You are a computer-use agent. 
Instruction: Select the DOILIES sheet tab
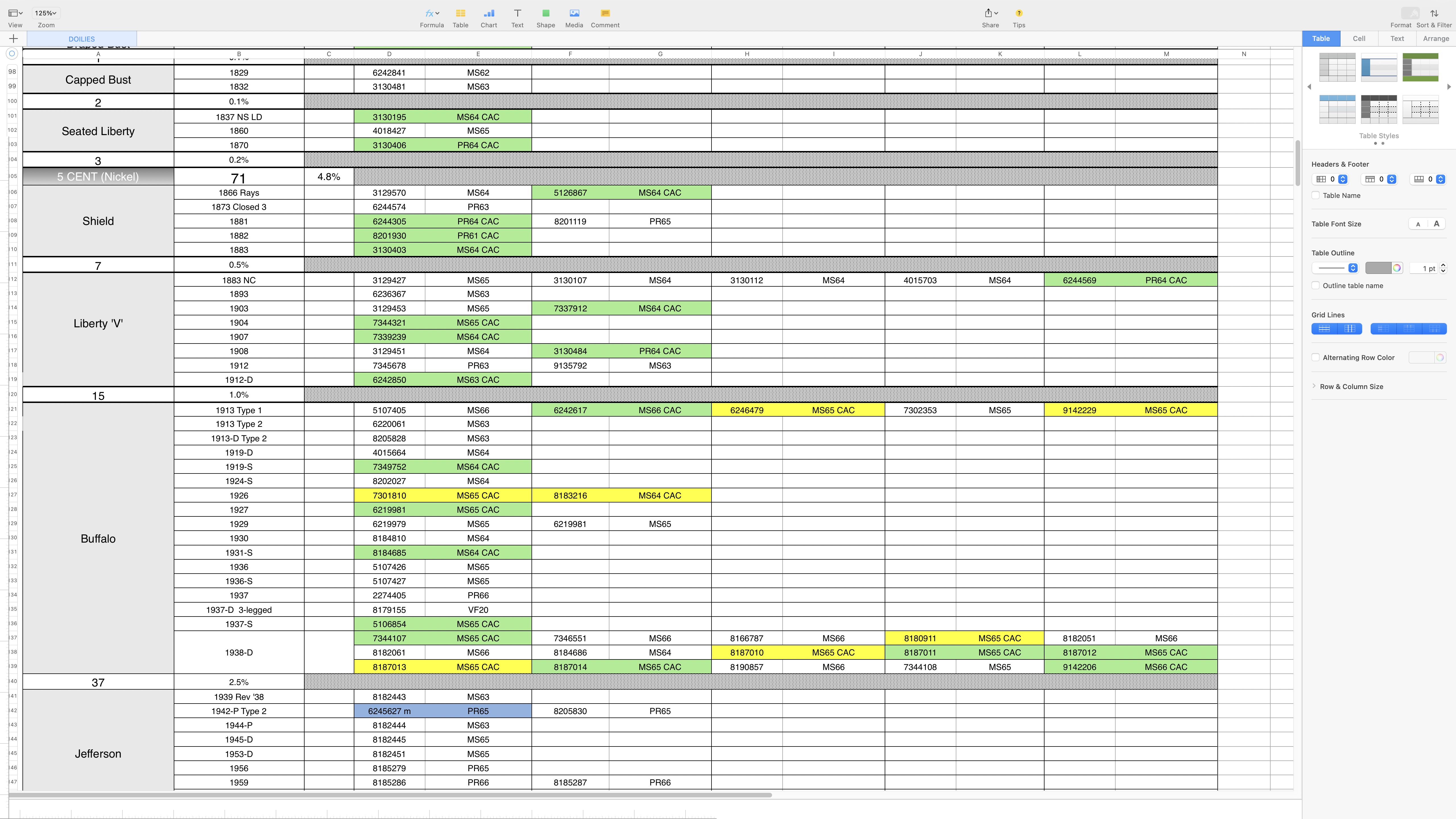(x=82, y=39)
